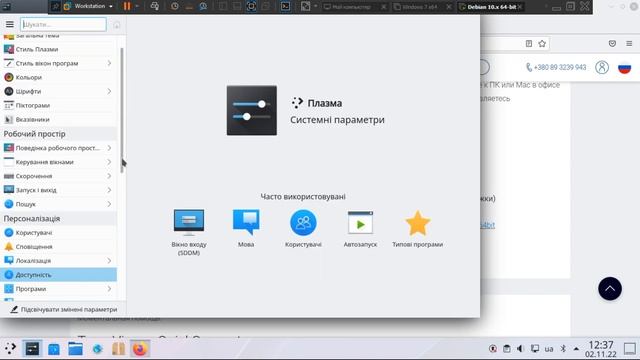The width and height of the screenshot is (640, 360).
Task: Switch to Firefox in the taskbar
Action: pos(140,349)
